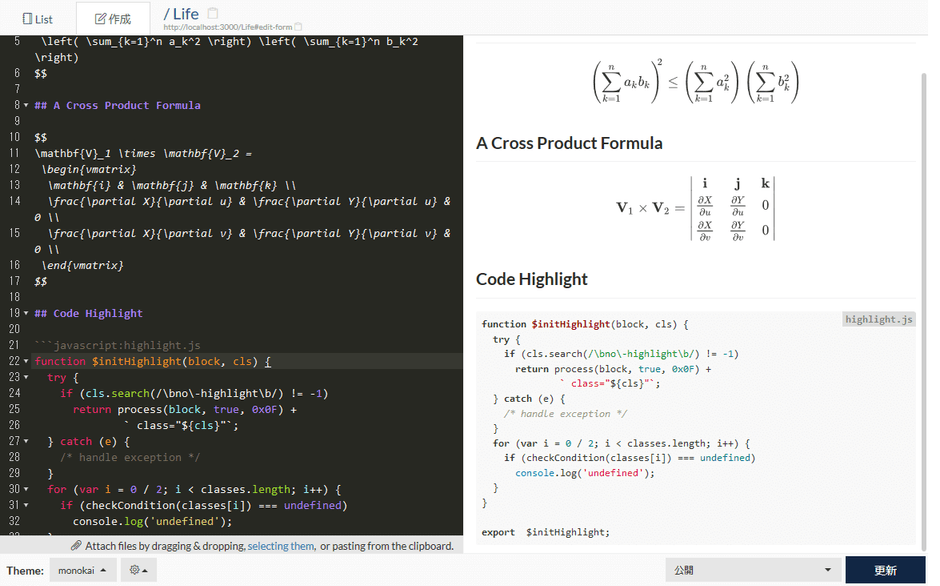Click the Code Highlight heading in preview

tap(532, 279)
